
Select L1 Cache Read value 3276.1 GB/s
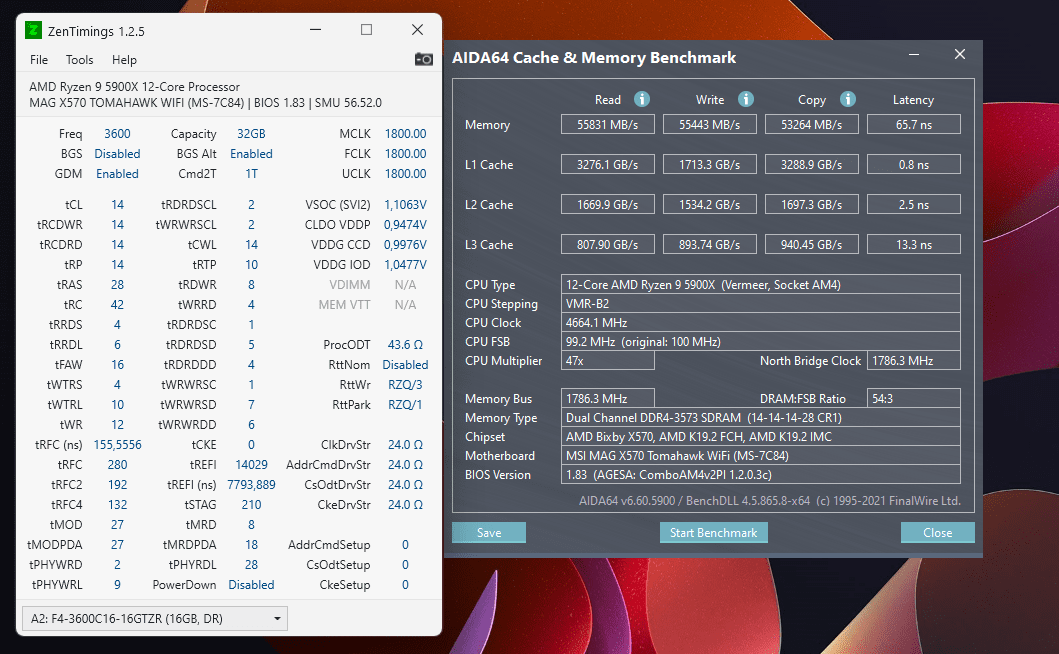click(608, 164)
